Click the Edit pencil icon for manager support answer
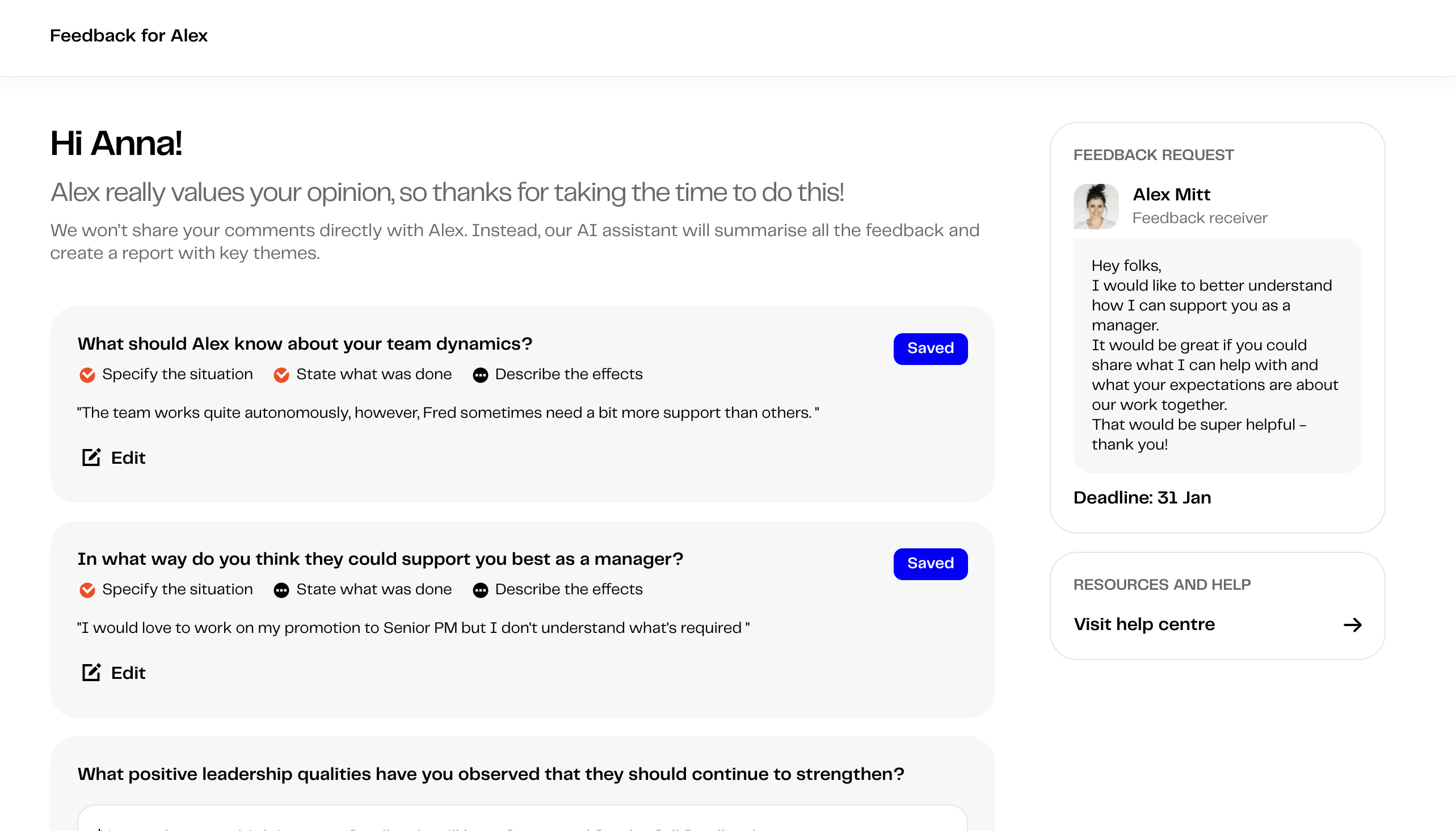Viewport: 1456px width, 831px height. click(91, 672)
